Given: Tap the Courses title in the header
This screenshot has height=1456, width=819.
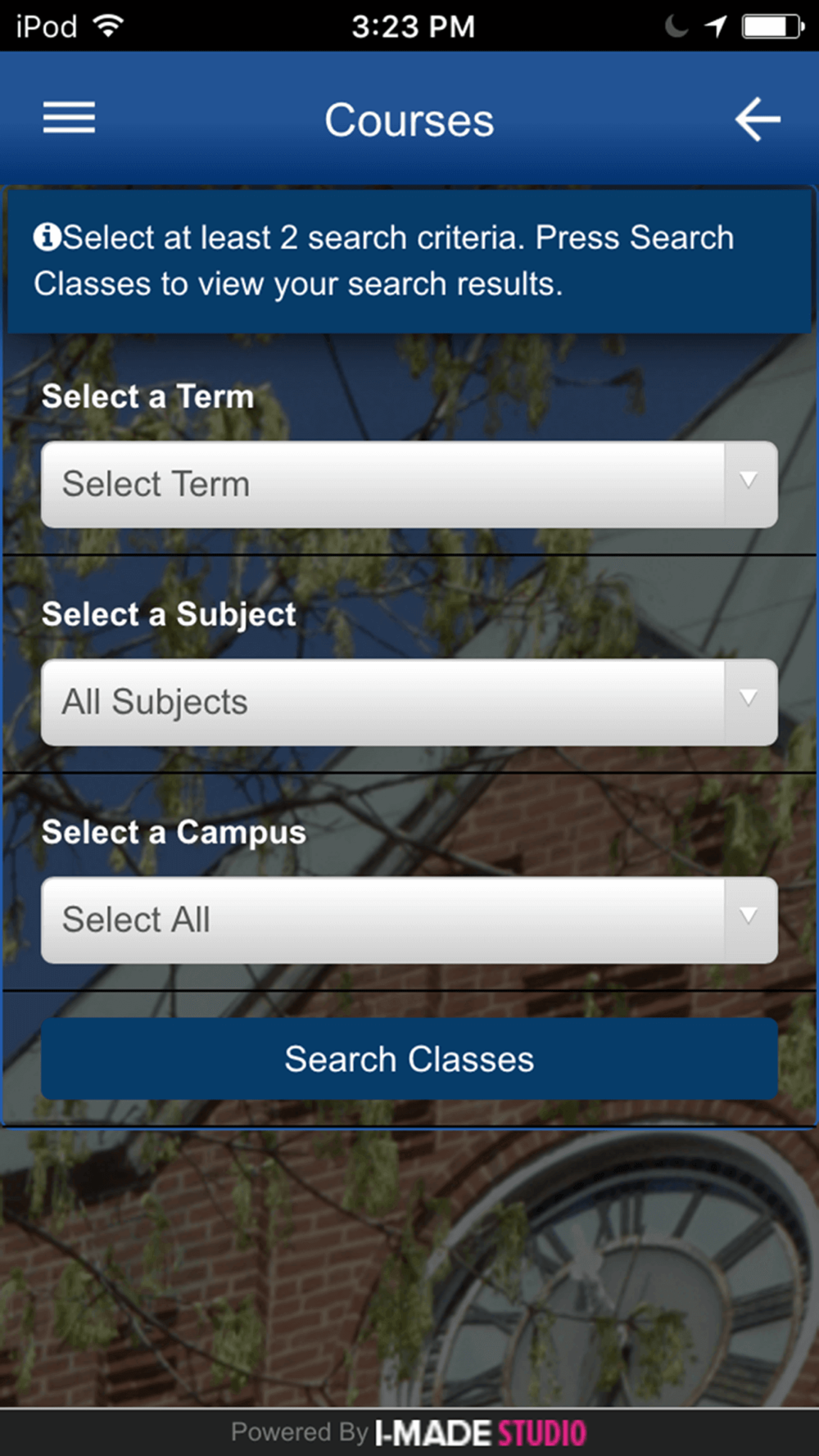Looking at the screenshot, I should point(409,120).
